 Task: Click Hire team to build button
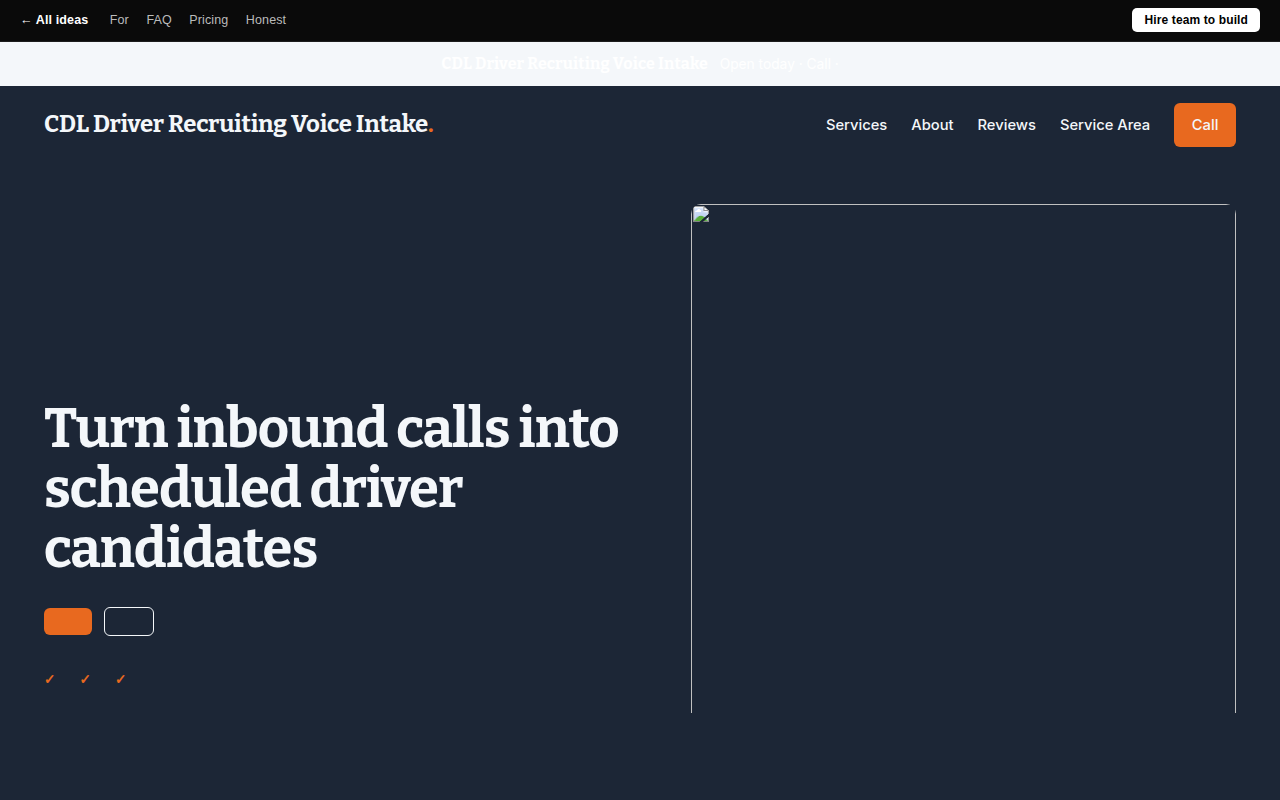(x=1195, y=20)
